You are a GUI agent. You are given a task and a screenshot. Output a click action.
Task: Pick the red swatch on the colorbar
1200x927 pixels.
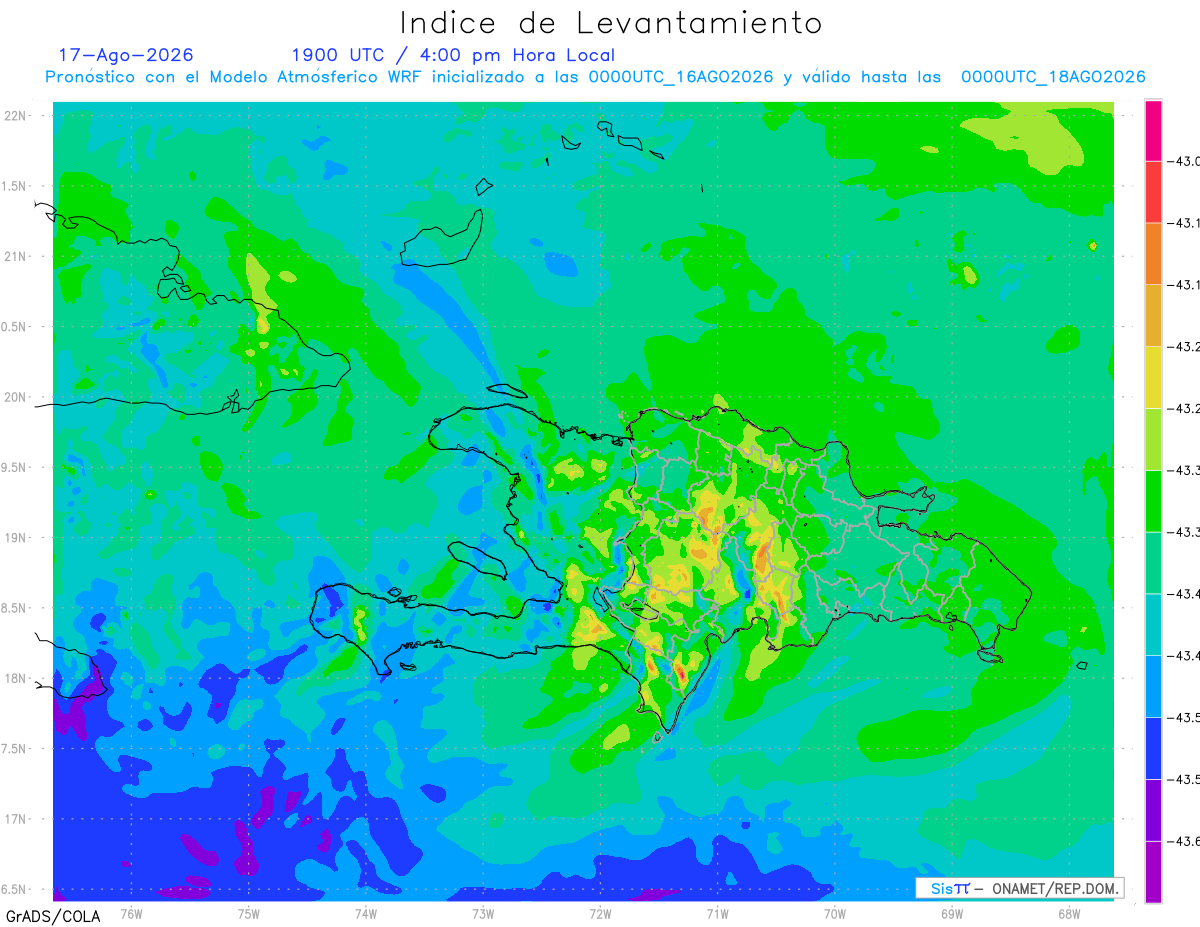point(1153,192)
